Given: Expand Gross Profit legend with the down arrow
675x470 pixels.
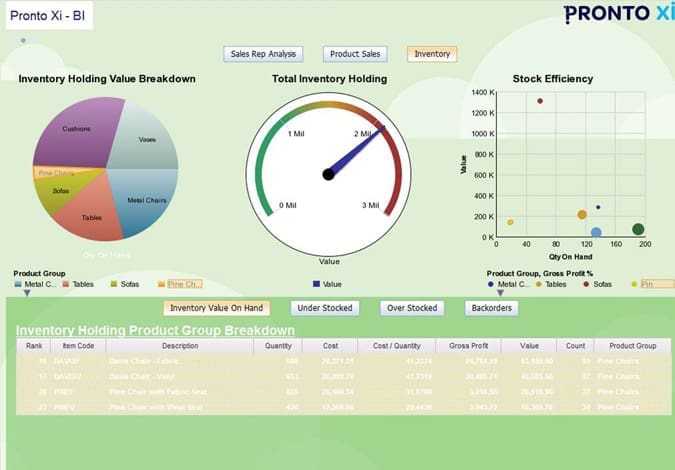Looking at the screenshot, I should click(x=500, y=293).
